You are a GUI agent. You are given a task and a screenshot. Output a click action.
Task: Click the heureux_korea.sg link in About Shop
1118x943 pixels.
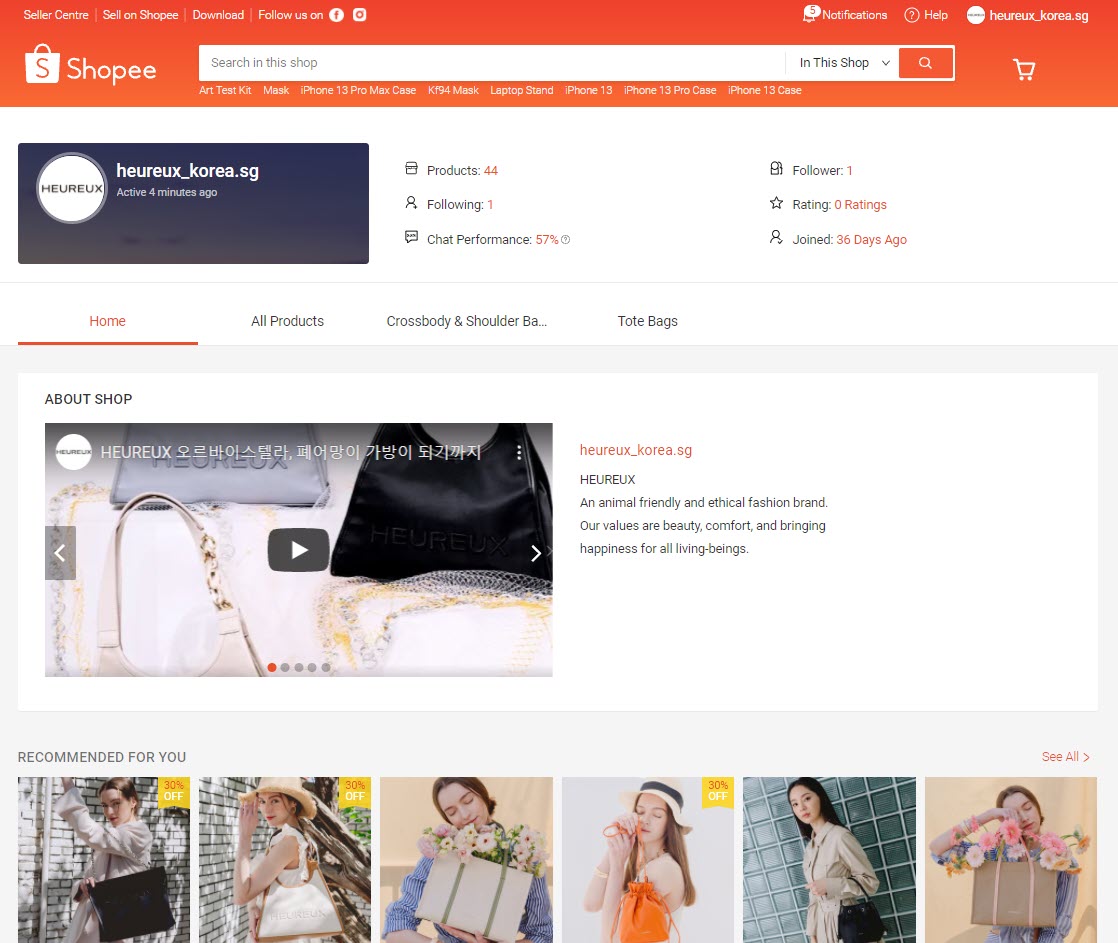(636, 450)
